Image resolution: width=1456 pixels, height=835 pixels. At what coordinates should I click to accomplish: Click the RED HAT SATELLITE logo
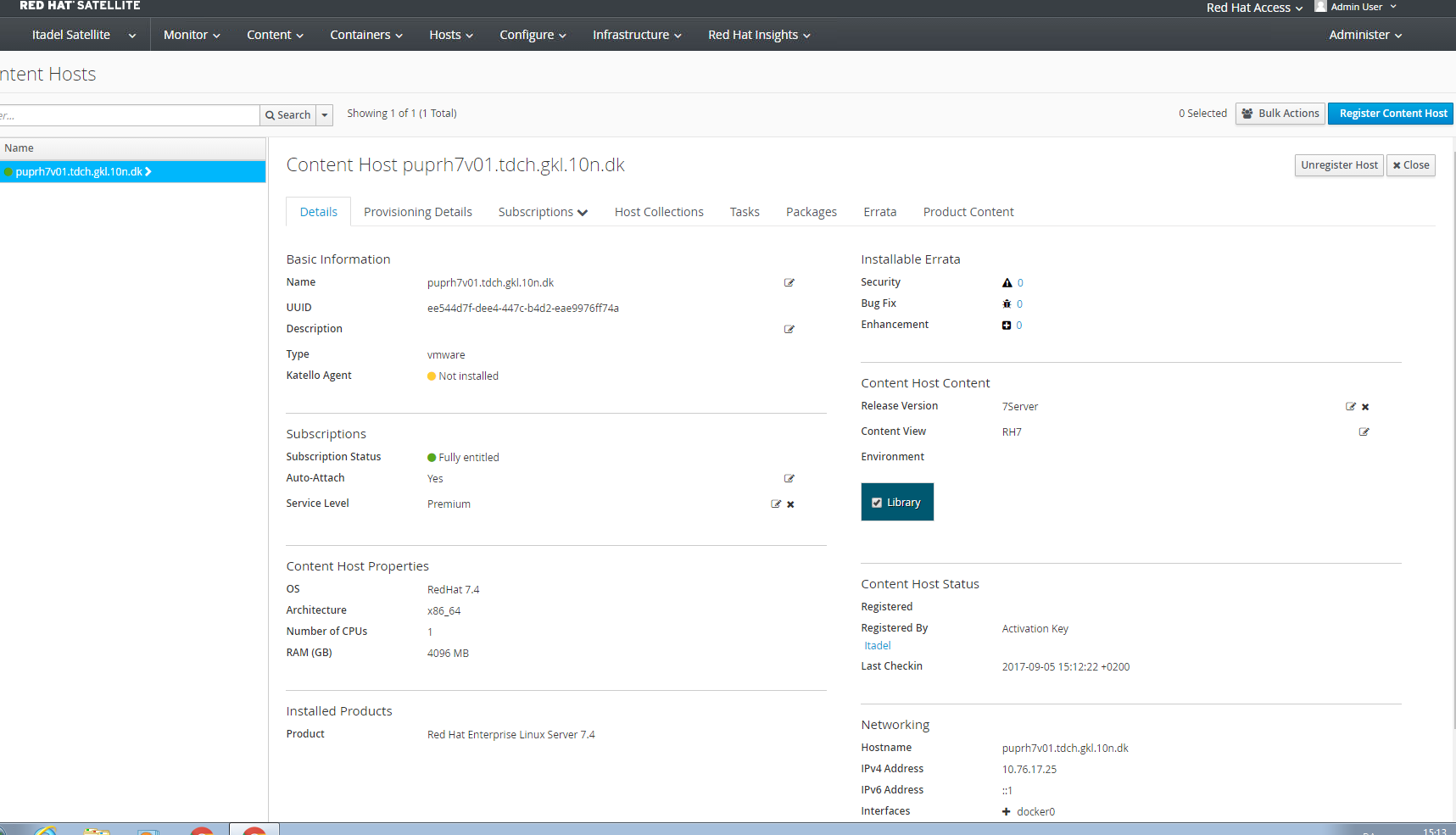coord(80,6)
